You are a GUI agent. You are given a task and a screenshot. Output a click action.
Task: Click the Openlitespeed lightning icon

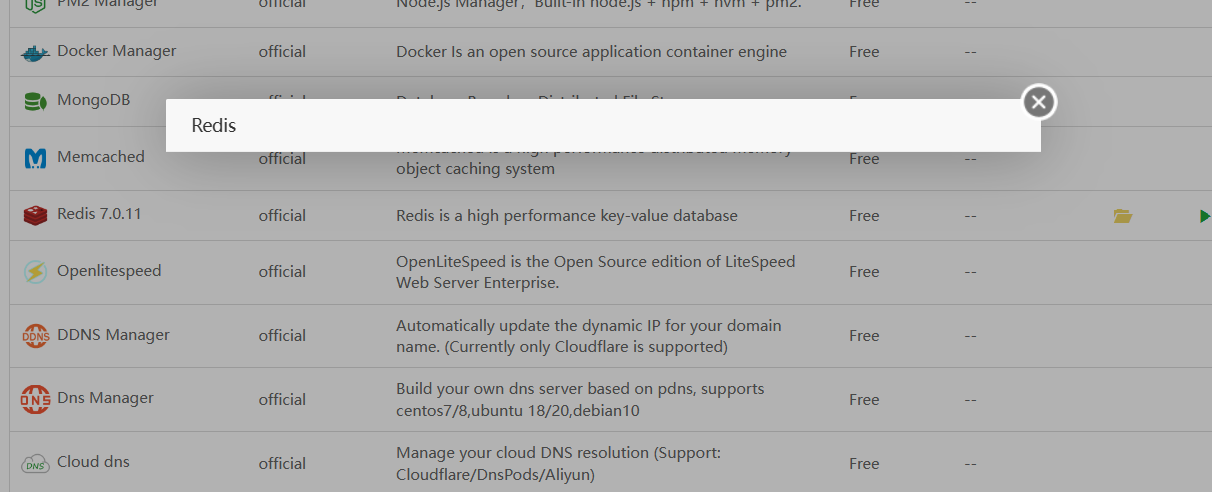click(x=35, y=271)
